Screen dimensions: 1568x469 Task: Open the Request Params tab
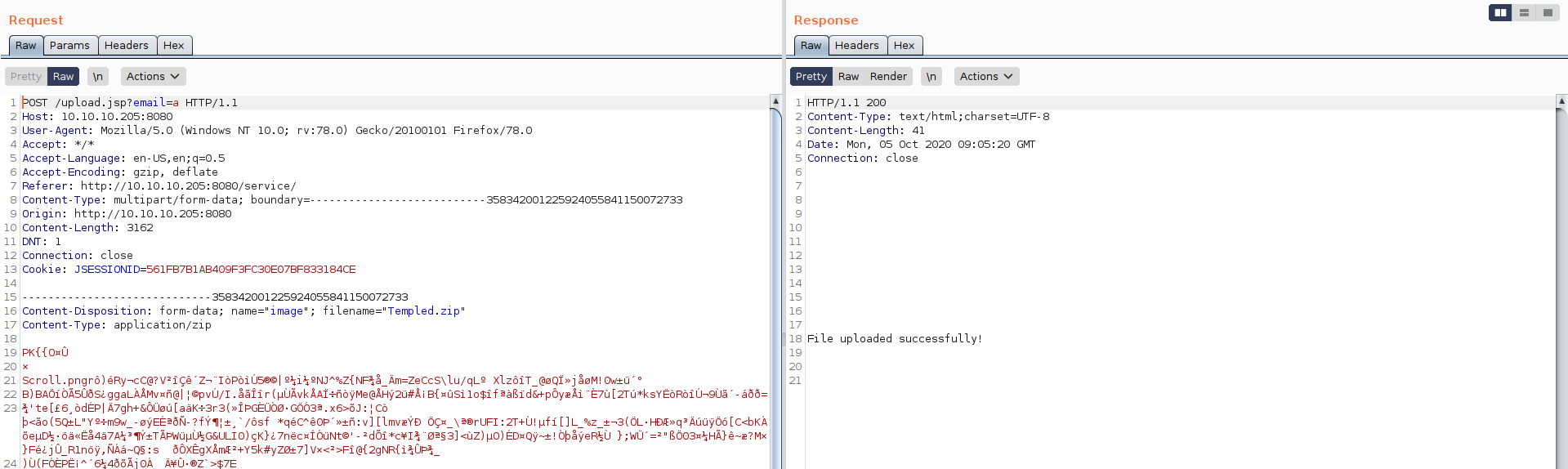(69, 46)
